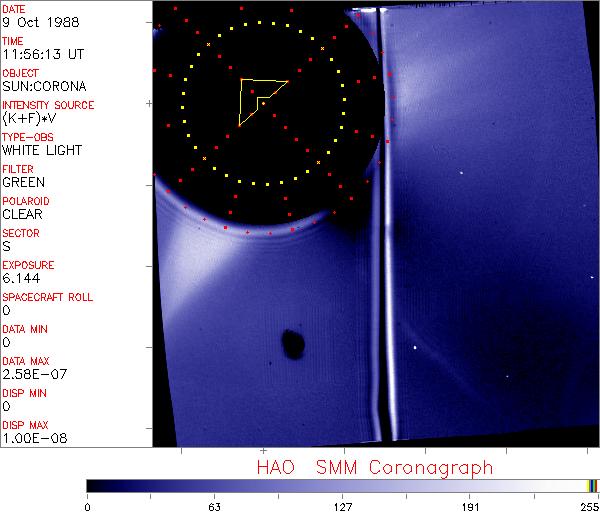Screen dimensions: 600x512
Task: Select the "GREEN" filter value
Action: tap(23, 182)
